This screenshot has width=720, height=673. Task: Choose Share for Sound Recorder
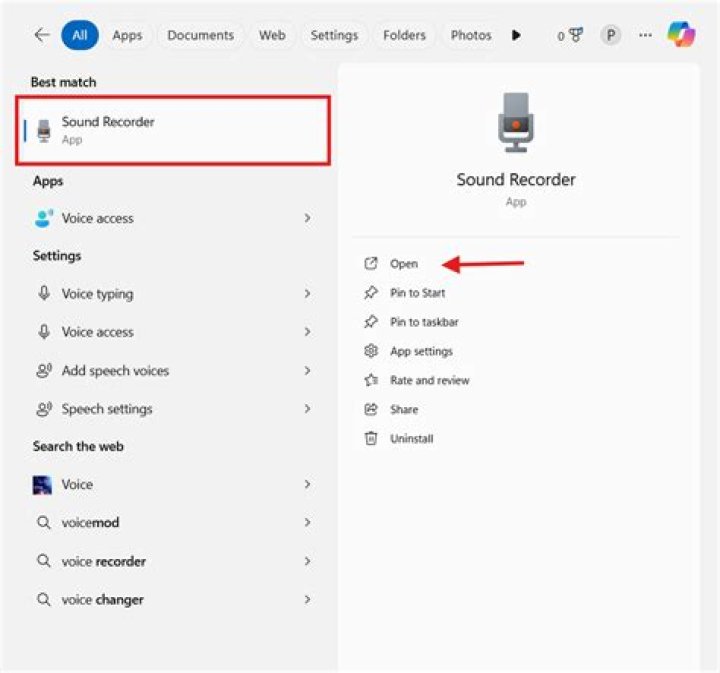coord(404,409)
